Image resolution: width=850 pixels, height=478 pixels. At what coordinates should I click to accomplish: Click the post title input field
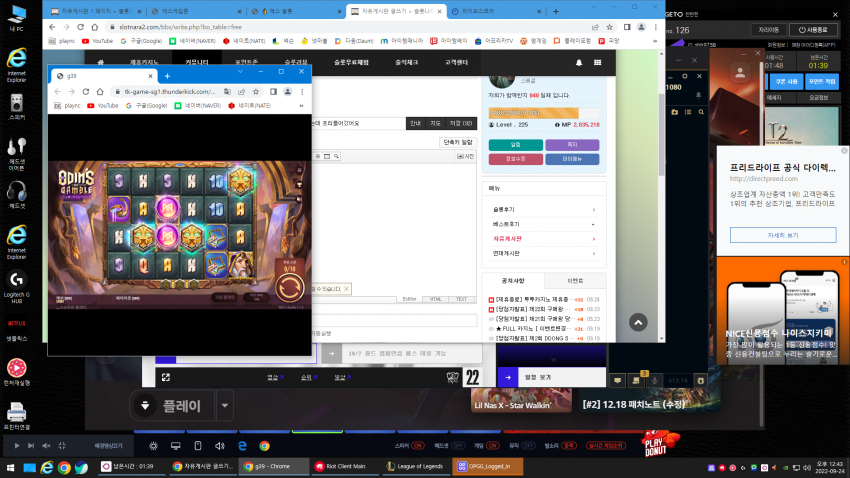(x=359, y=124)
